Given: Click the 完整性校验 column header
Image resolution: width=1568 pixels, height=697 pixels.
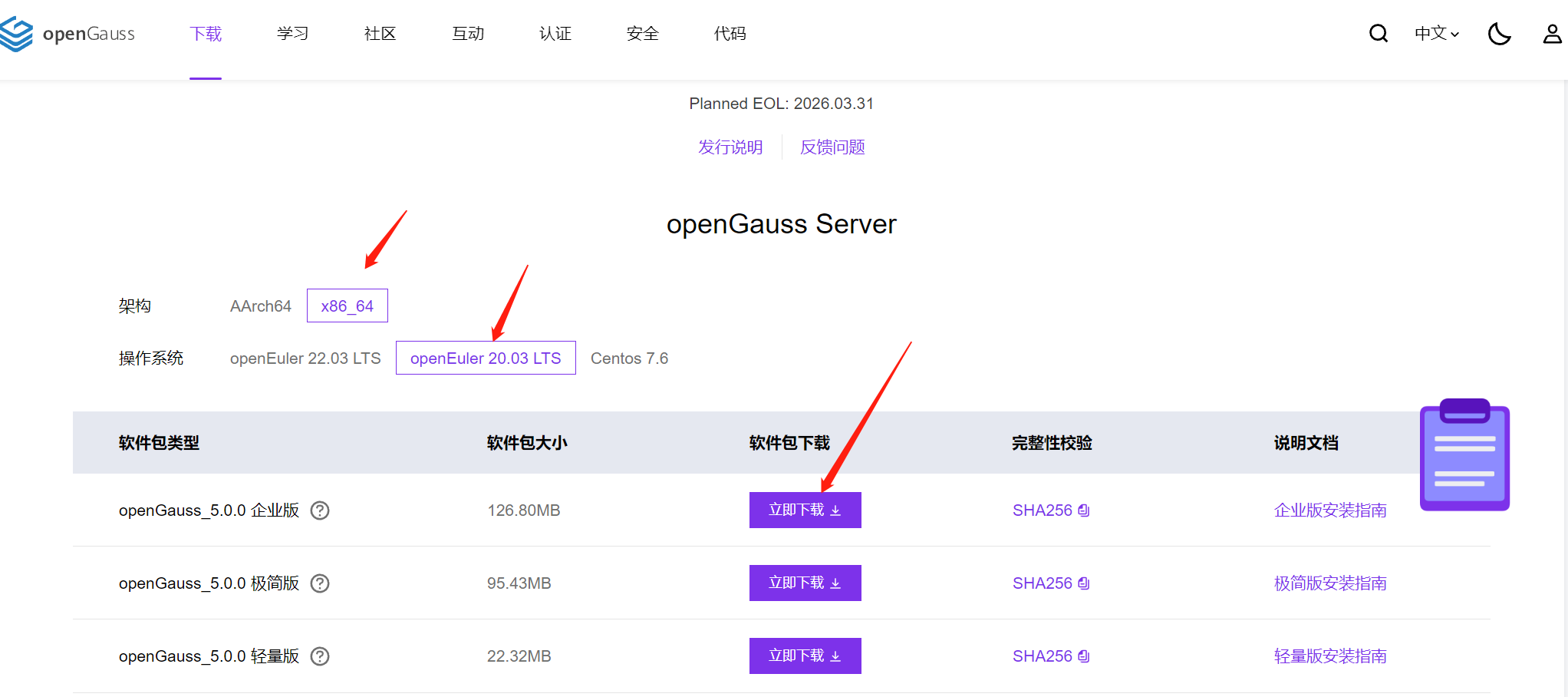Looking at the screenshot, I should (x=1052, y=443).
